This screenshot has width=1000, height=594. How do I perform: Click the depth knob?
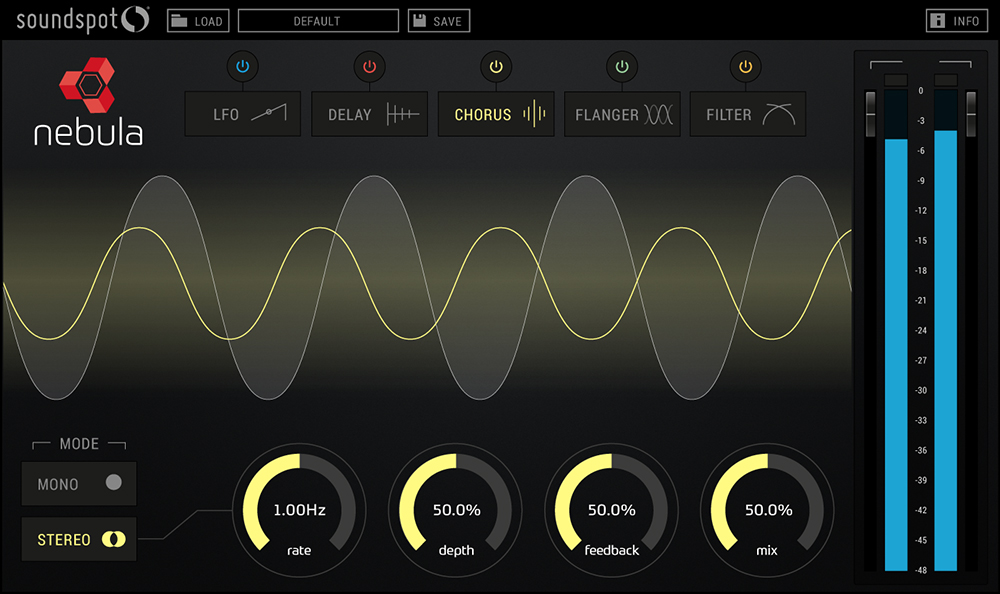(x=455, y=510)
